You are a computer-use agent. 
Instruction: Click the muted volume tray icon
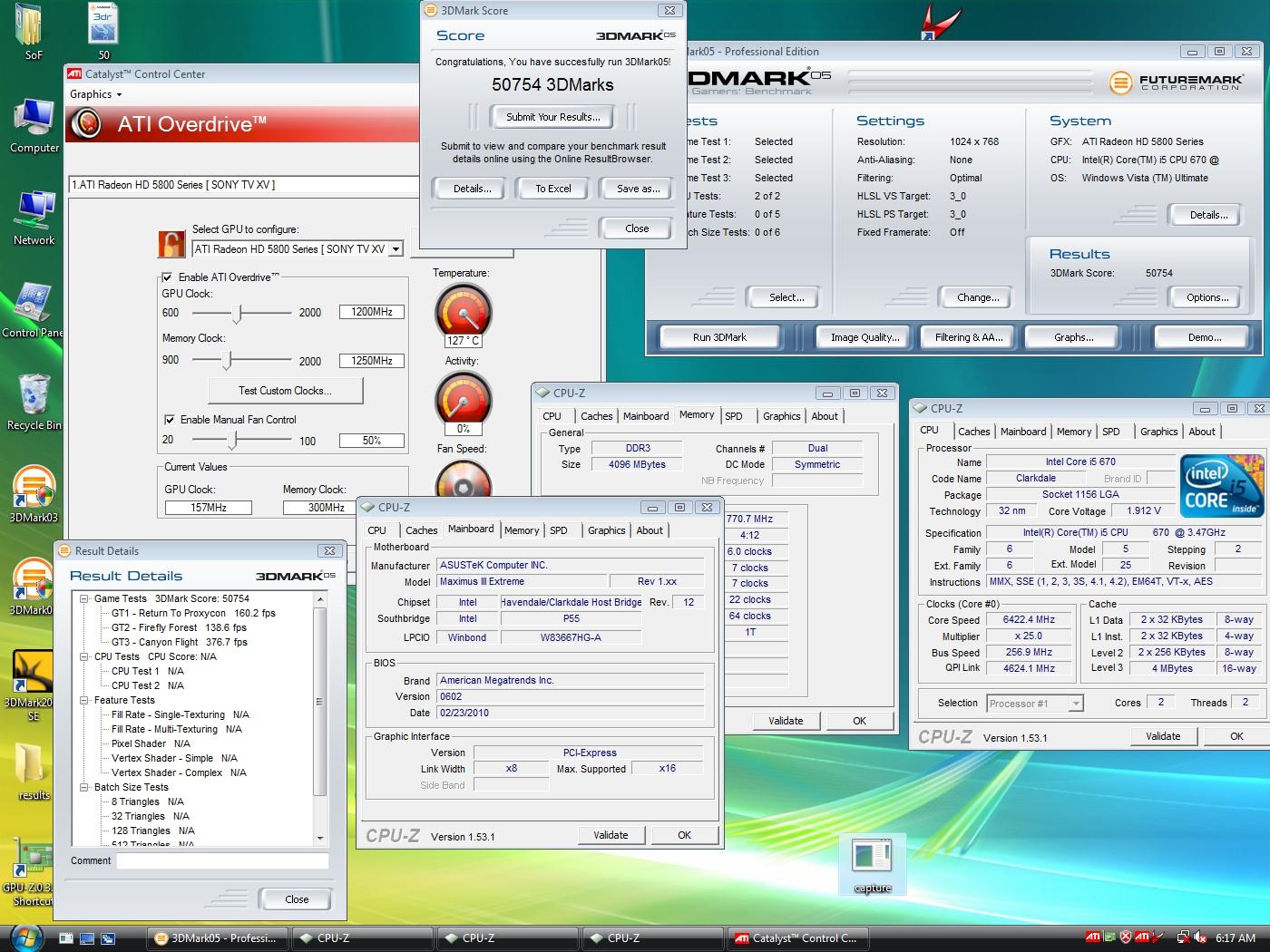coord(1200,937)
